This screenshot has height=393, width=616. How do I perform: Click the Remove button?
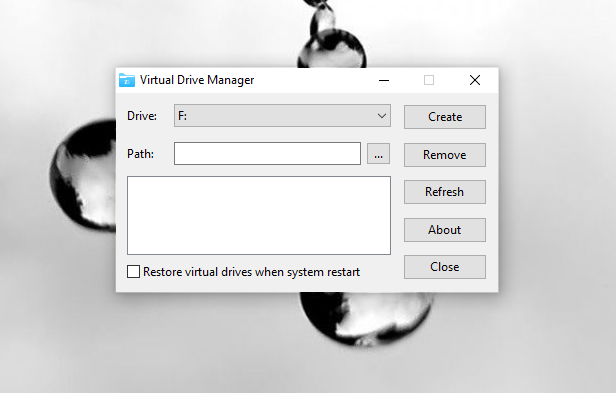point(445,155)
